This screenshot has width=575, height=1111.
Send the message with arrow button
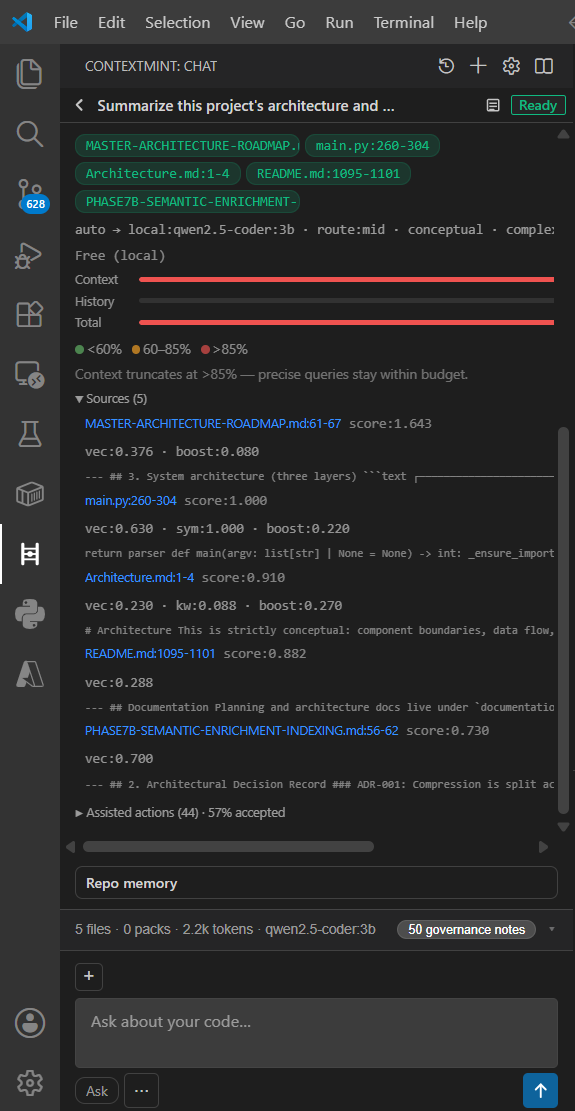[540, 1090]
